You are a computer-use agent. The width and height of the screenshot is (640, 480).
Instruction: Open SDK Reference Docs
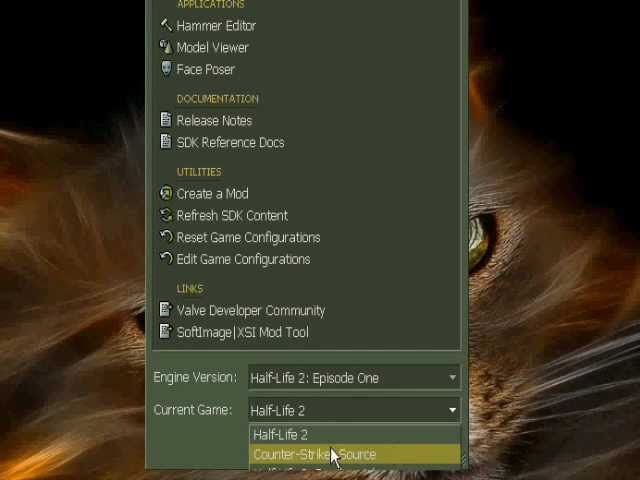click(230, 142)
